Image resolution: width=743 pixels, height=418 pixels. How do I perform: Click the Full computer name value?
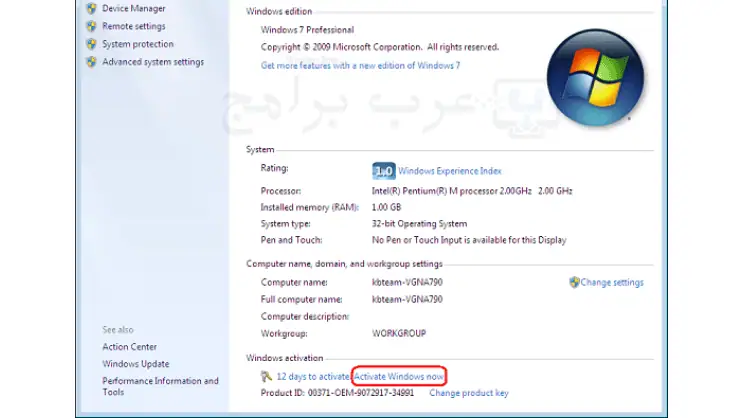[407, 300]
